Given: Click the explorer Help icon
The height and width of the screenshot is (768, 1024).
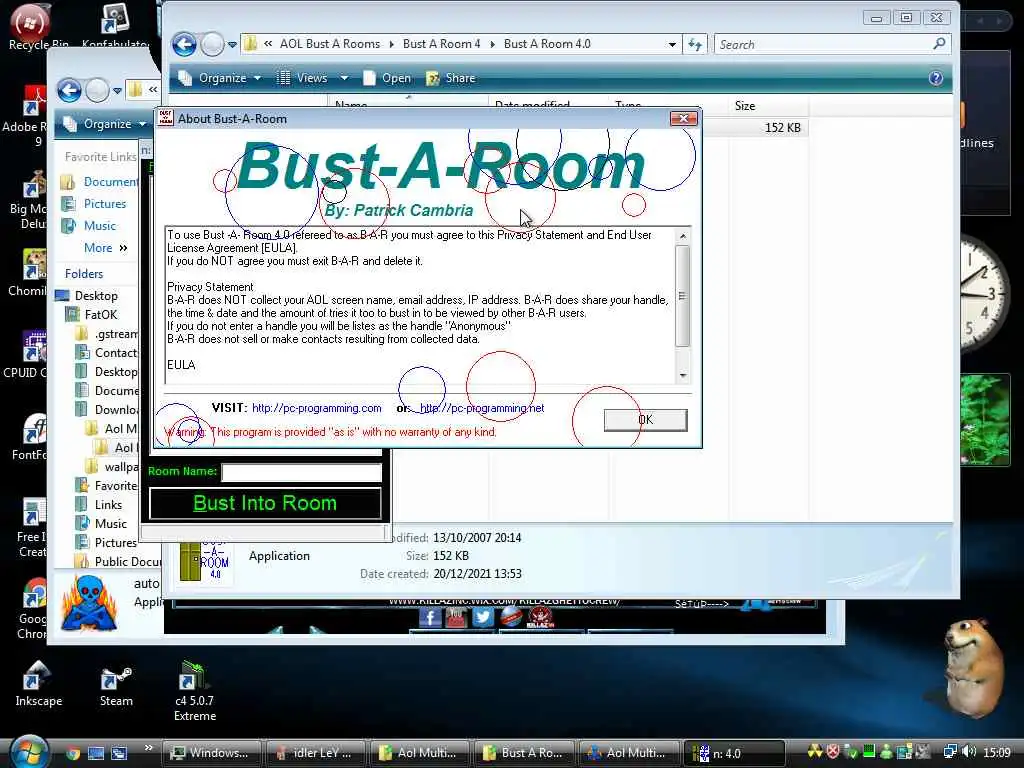Looking at the screenshot, I should [x=935, y=78].
